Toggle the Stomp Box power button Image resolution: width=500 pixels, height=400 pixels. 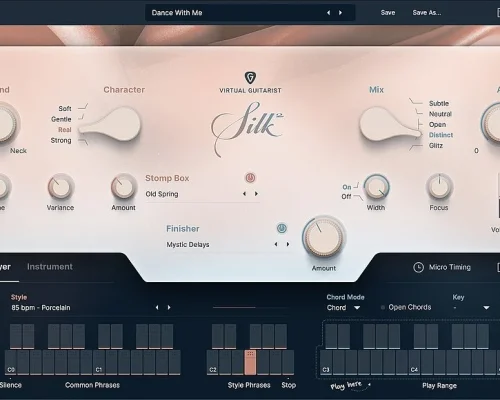pos(250,178)
